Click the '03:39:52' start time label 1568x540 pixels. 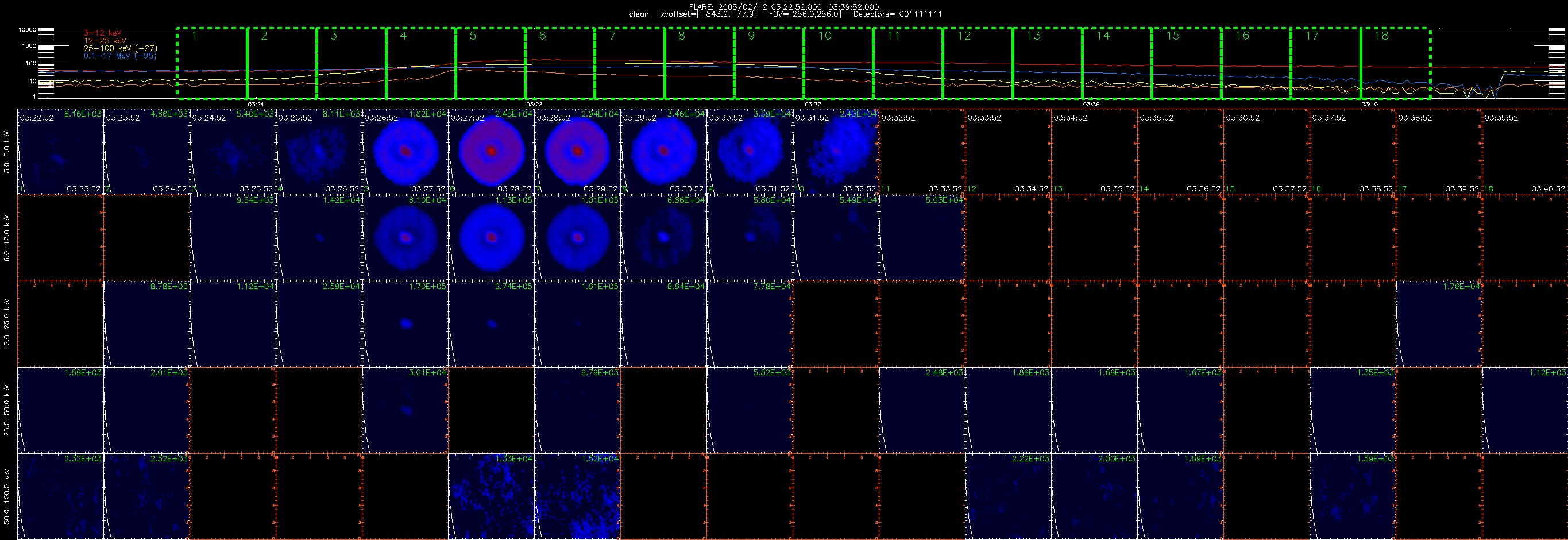point(1501,118)
